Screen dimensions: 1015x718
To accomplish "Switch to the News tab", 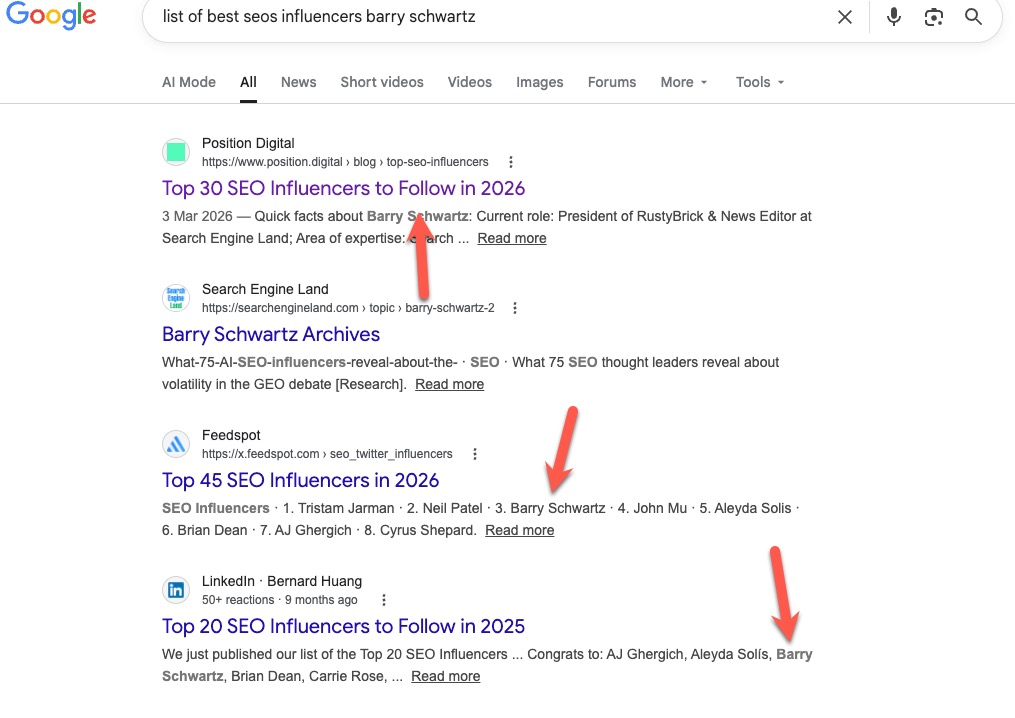I will click(298, 82).
